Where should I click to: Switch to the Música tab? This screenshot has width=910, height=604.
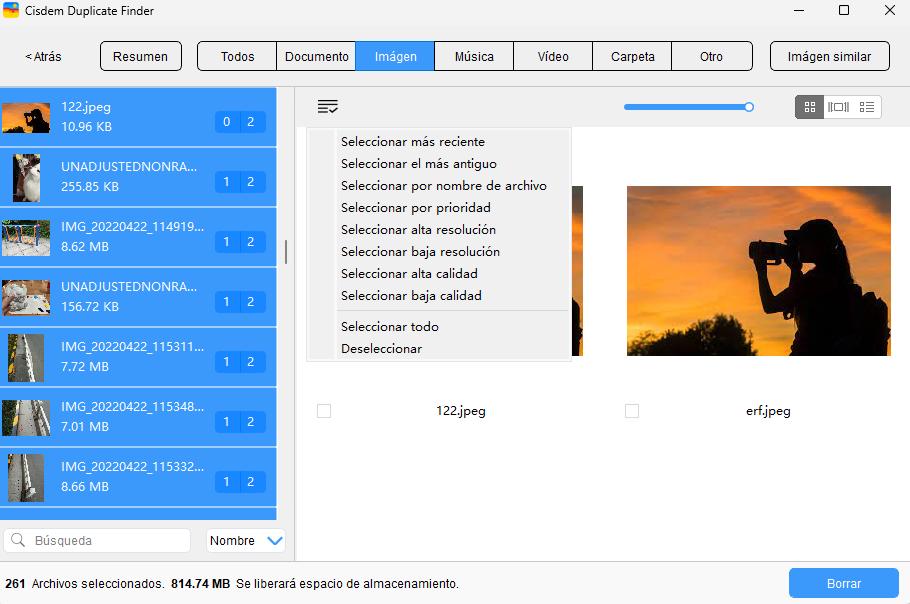[473, 56]
